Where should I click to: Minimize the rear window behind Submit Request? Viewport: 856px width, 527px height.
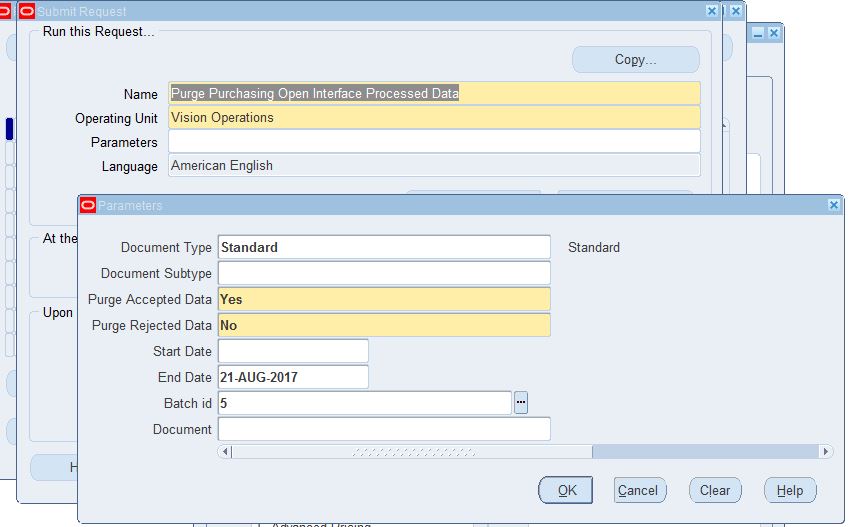click(x=758, y=33)
